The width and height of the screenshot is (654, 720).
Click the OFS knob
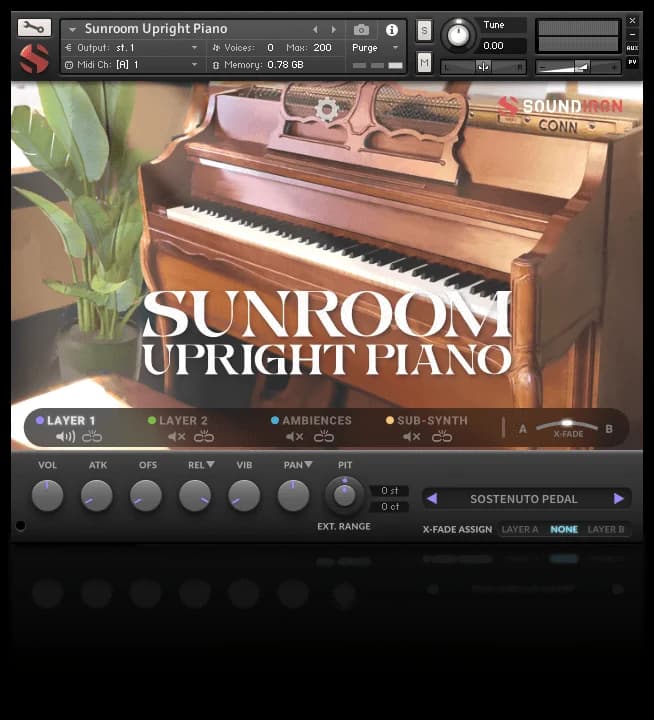146,495
